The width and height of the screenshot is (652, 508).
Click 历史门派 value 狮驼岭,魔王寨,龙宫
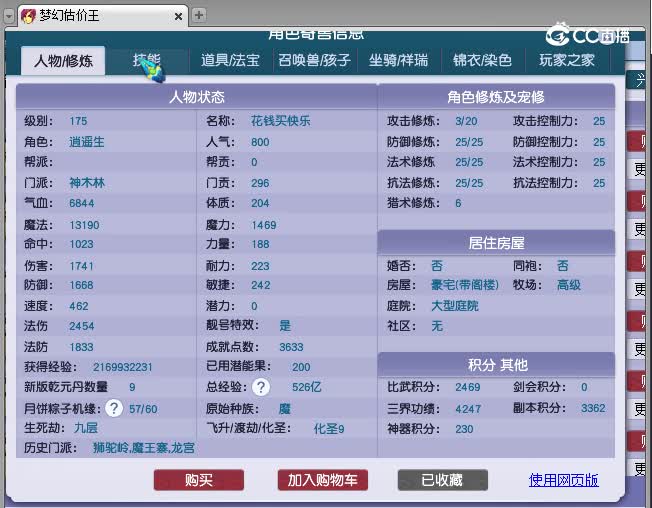point(144,448)
